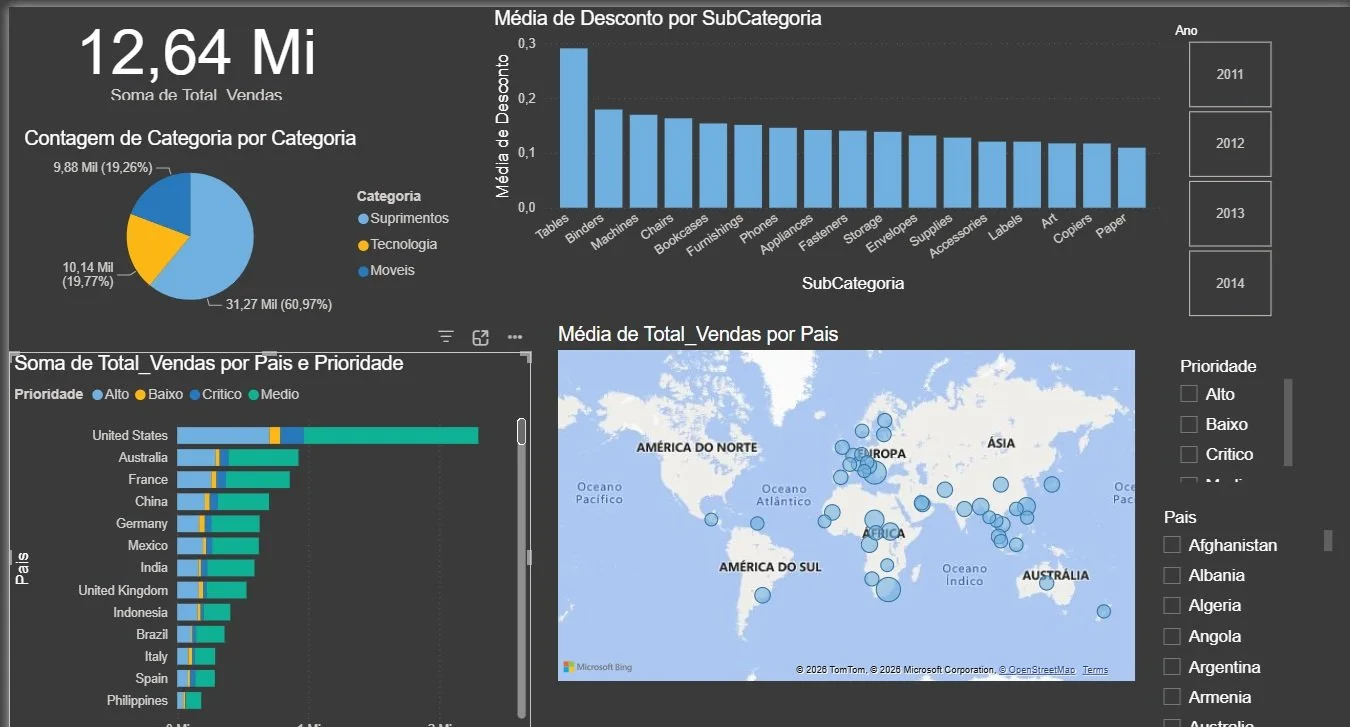
Task: Tick the Critico checkbox in Prioridade slicer
Action: point(1189,454)
